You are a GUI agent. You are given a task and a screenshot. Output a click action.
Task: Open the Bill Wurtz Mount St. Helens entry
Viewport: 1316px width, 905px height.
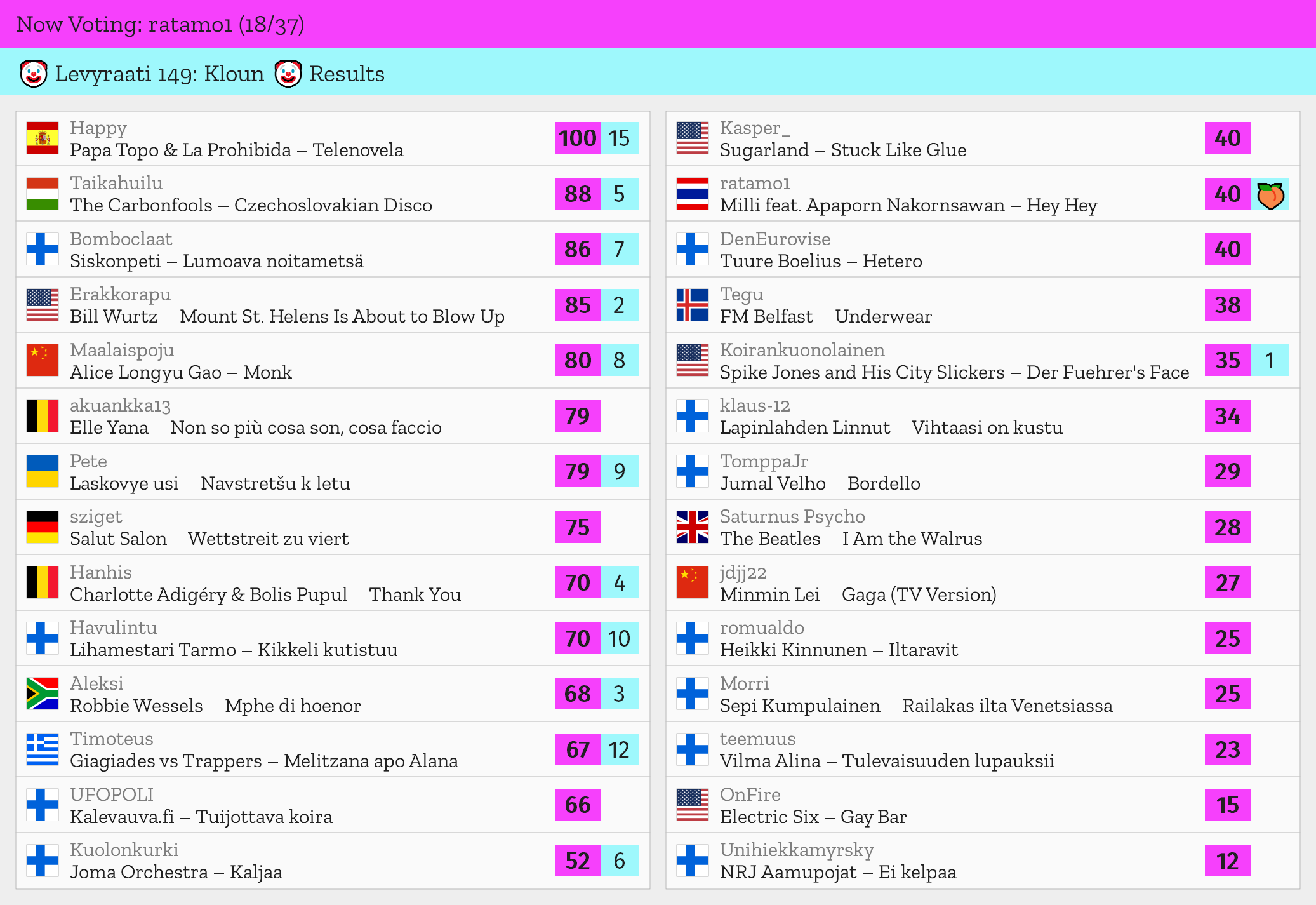pyautogui.click(x=287, y=316)
